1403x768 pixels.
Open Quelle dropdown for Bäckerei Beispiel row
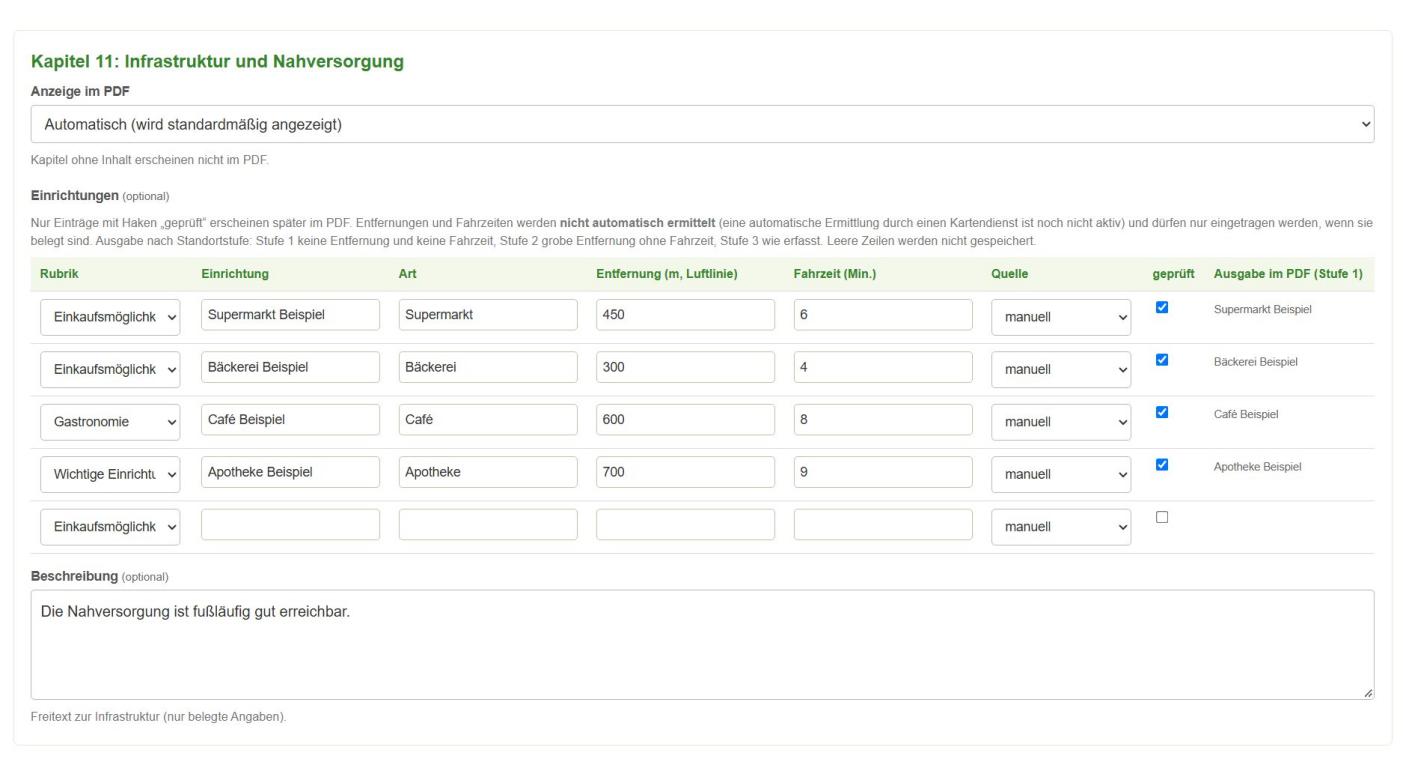pyautogui.click(x=1061, y=369)
